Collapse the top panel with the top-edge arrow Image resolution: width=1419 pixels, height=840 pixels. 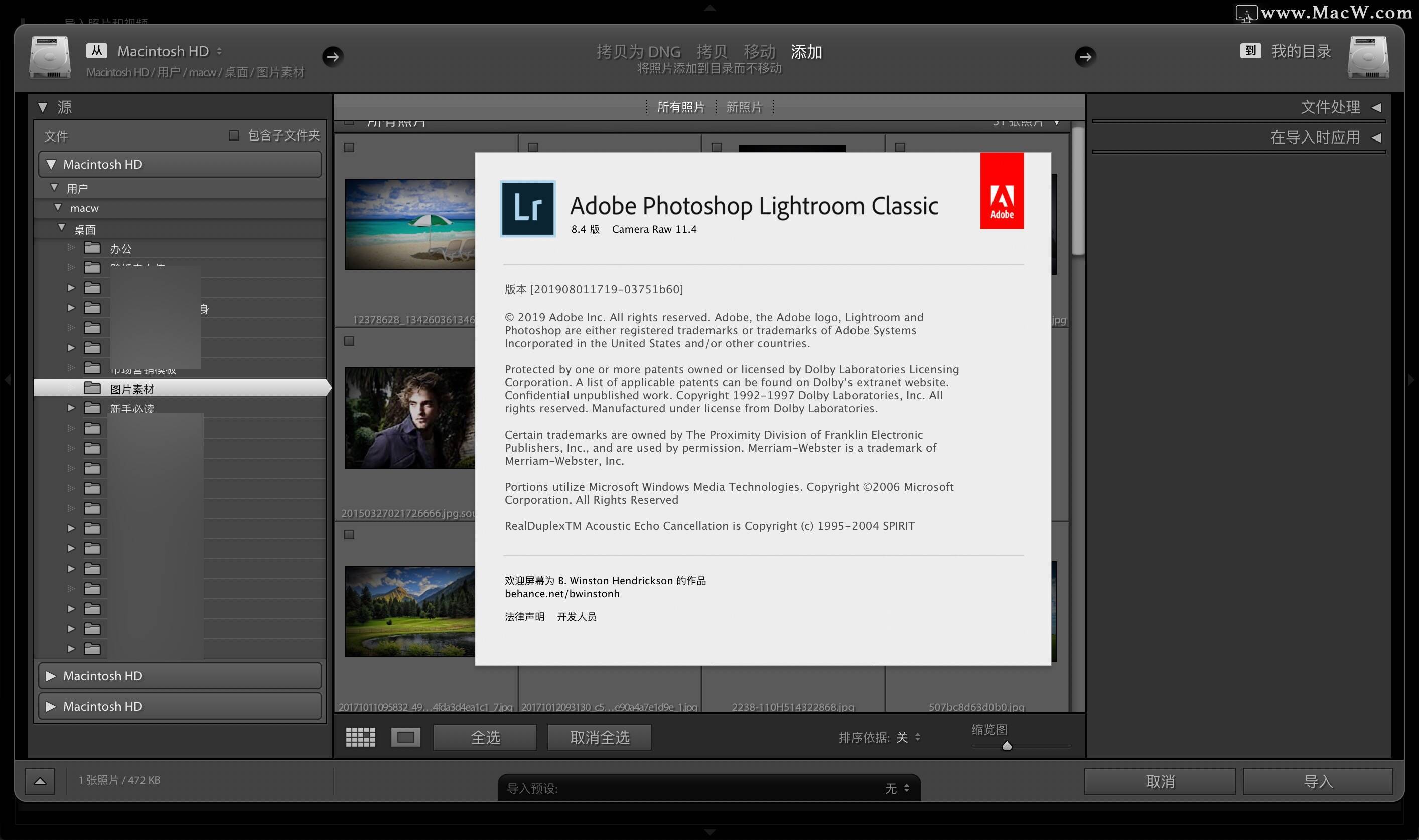710,8
